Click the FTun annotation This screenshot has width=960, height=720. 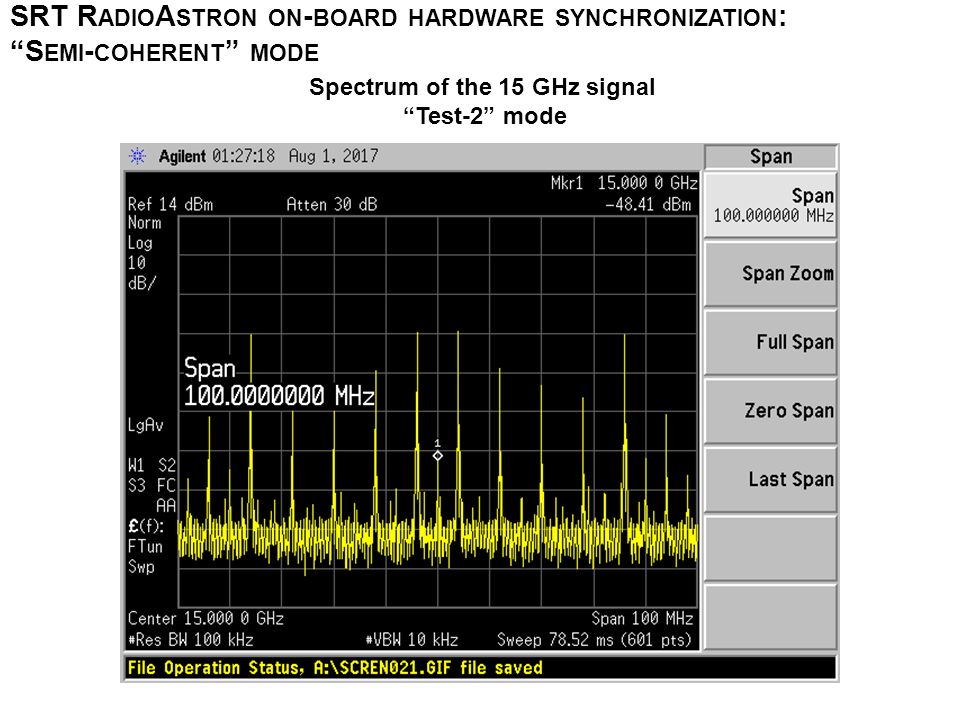tap(145, 546)
